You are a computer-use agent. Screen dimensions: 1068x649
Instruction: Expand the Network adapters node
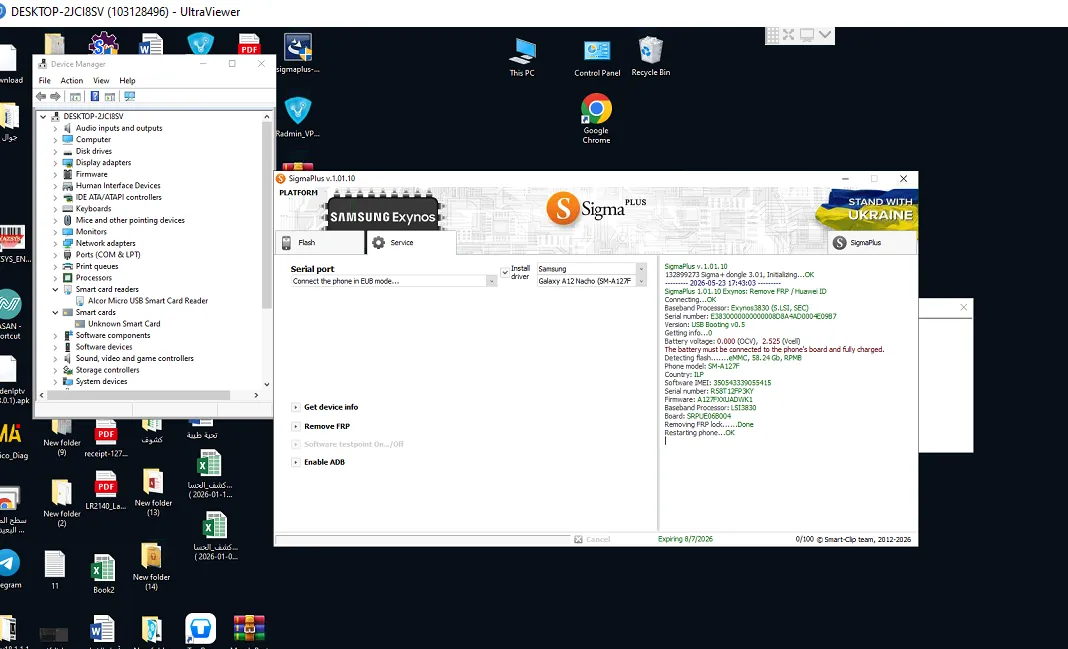point(55,243)
